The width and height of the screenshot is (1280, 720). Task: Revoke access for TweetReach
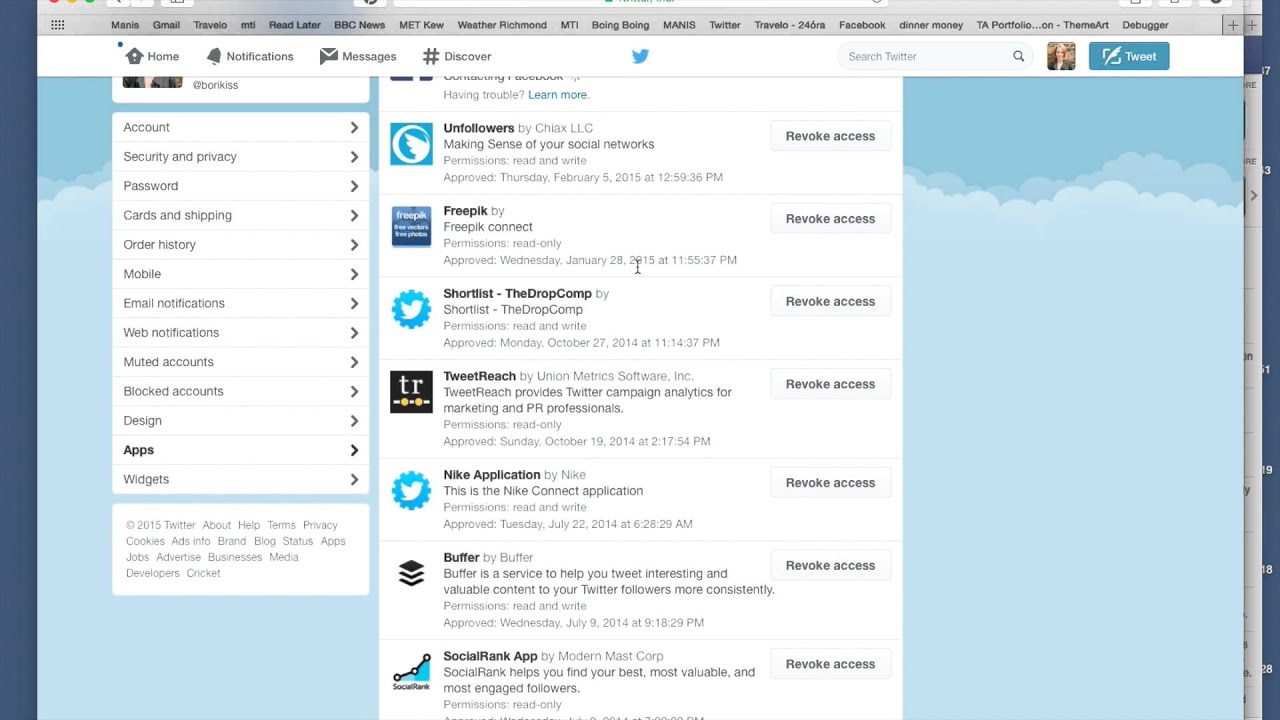[x=830, y=384]
